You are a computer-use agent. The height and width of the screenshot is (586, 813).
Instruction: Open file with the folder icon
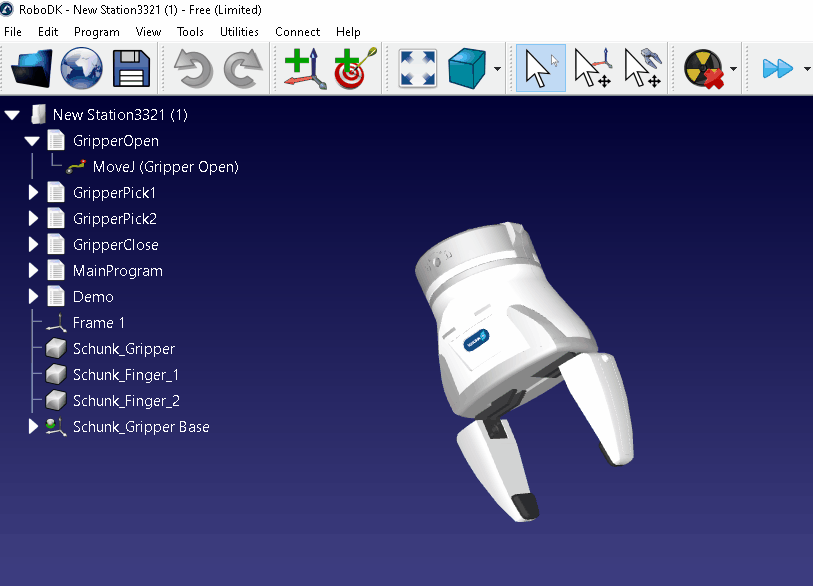tap(32, 68)
